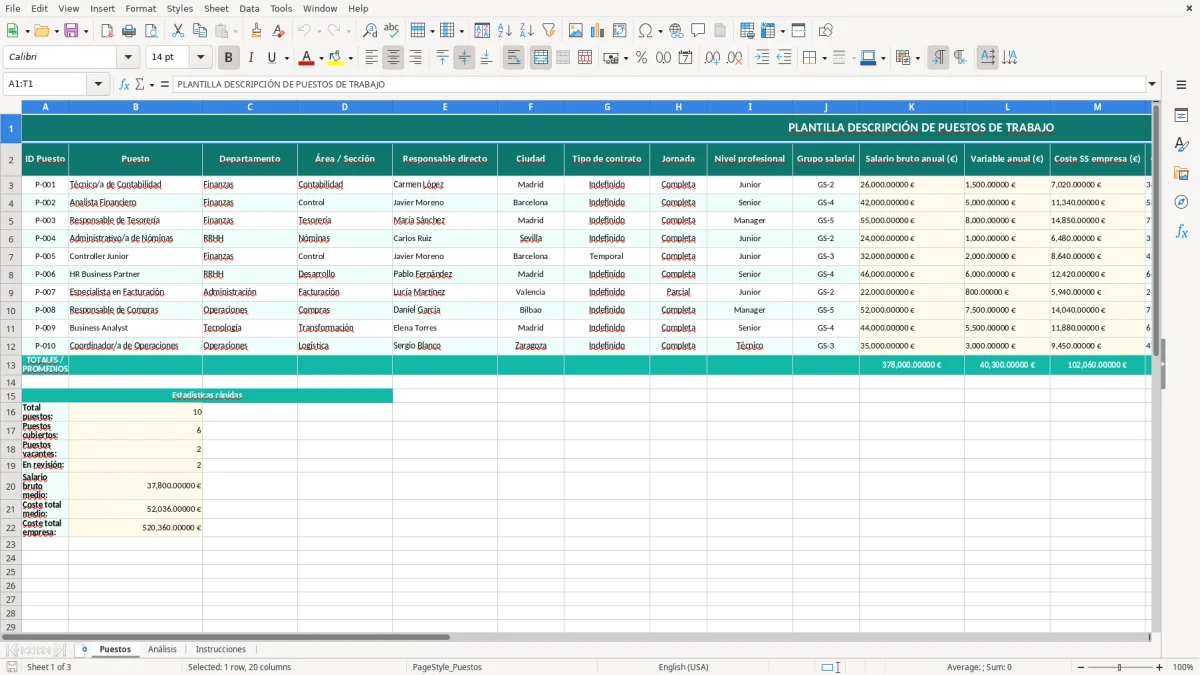Viewport: 1200px width, 675px height.
Task: Sort ascending A to Z
Action: pos(505,31)
